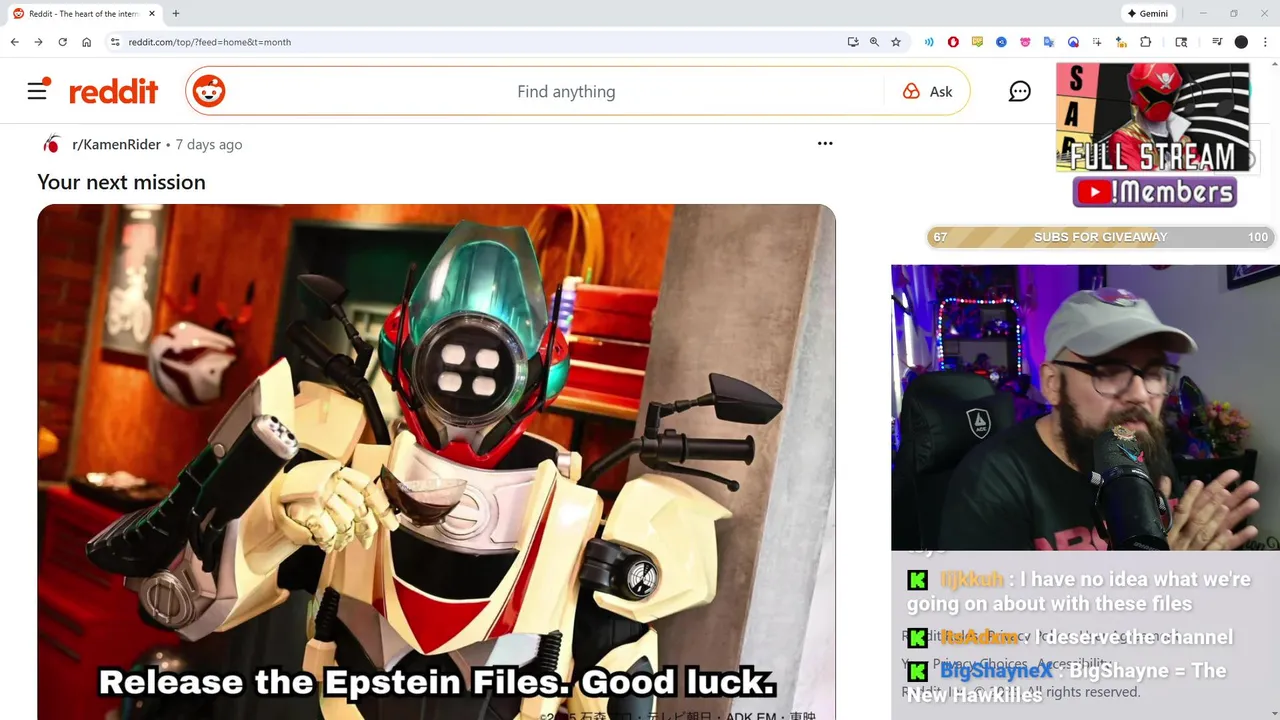Click the translate extension icon
Screen dimensions: 1280x720
tap(1049, 42)
